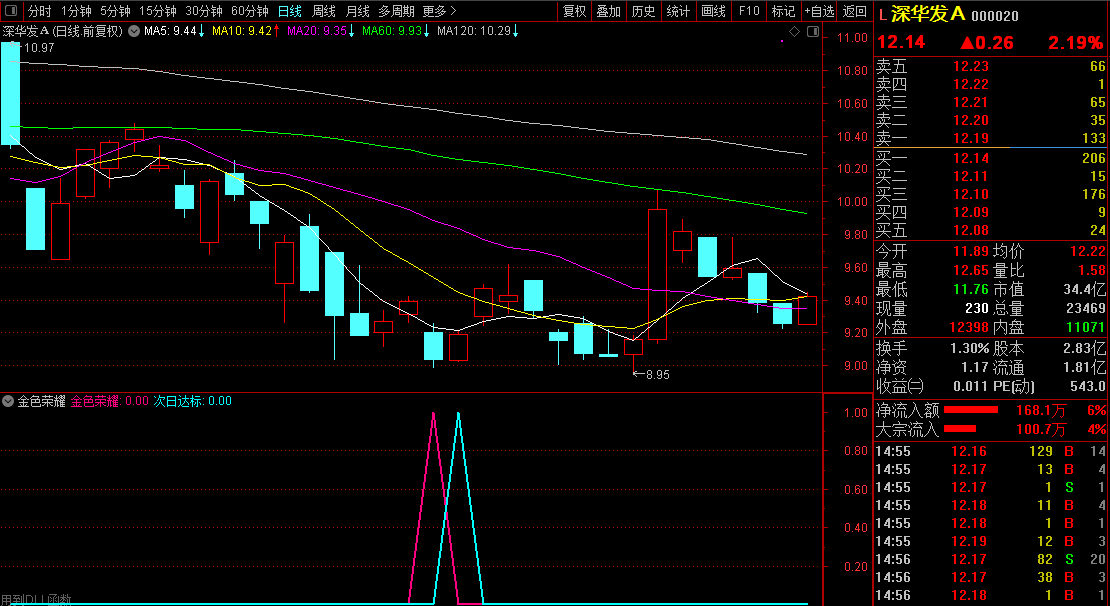The image size is (1110, 606).
Task: Click the diamond marker icon above chart
Action: [x=794, y=32]
